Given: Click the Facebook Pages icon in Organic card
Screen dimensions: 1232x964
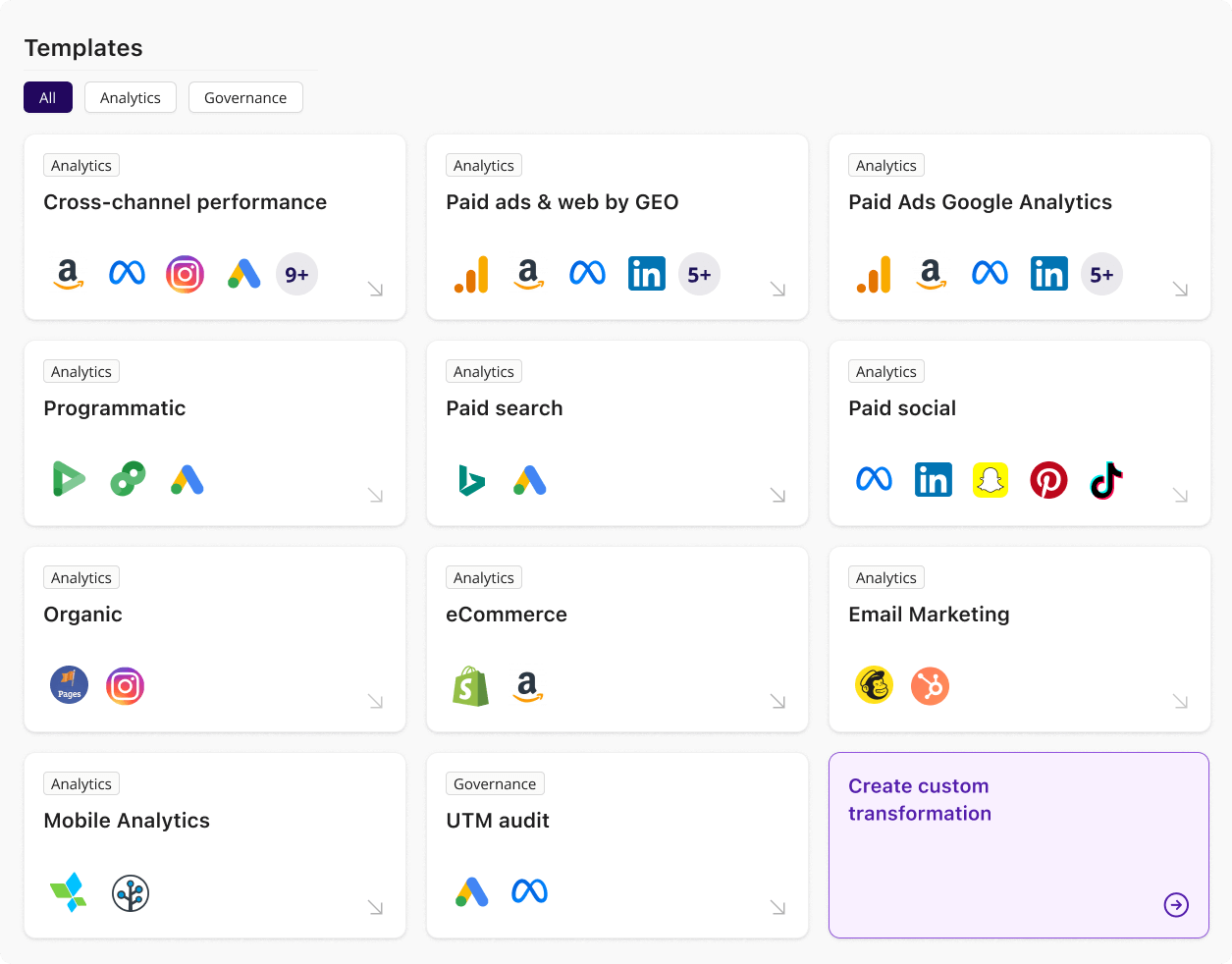Looking at the screenshot, I should pyautogui.click(x=69, y=686).
